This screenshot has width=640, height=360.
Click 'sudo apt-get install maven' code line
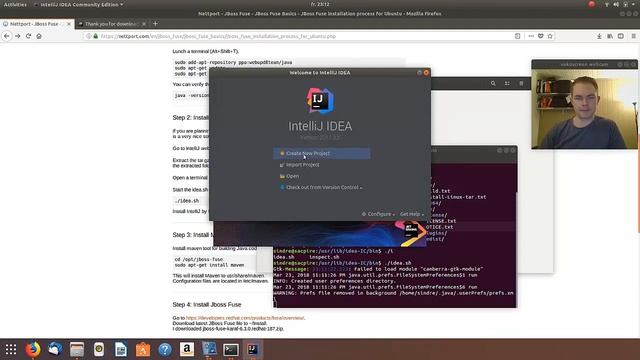(209, 265)
